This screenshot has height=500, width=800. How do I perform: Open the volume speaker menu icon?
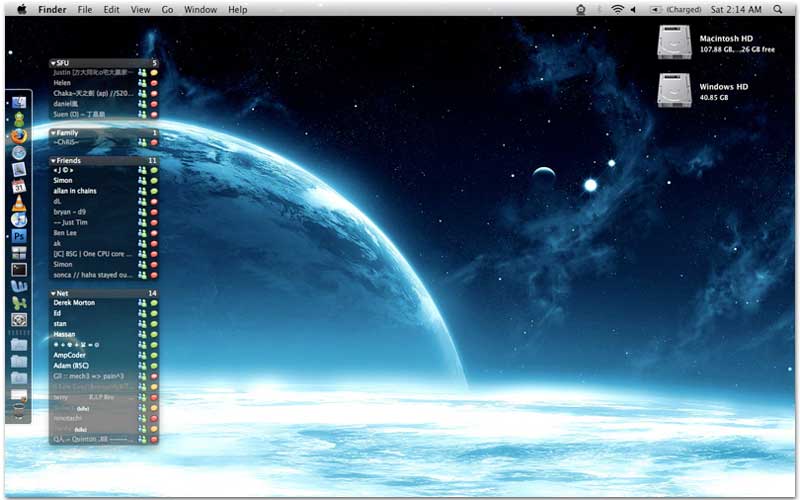(633, 9)
